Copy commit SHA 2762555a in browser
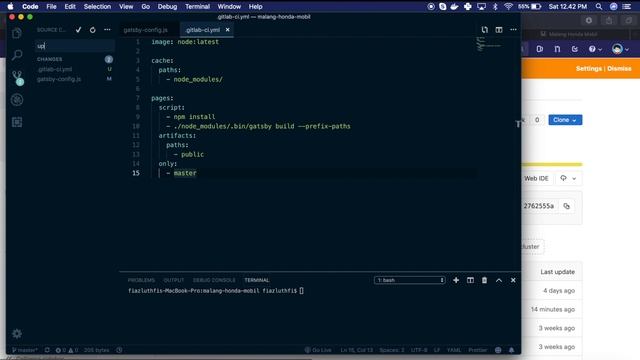Image resolution: width=640 pixels, height=360 pixels. click(x=567, y=206)
